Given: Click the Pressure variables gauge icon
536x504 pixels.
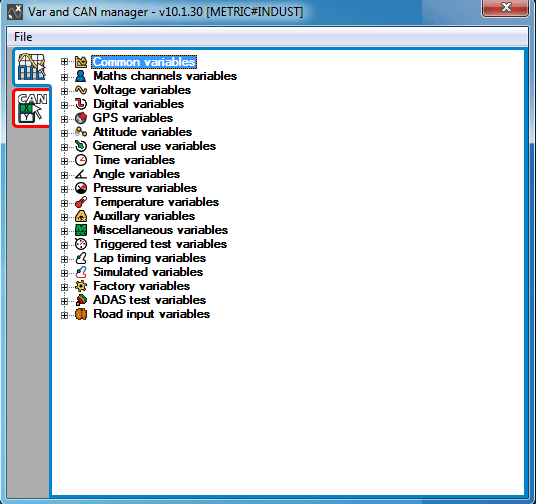Looking at the screenshot, I should coord(81,188).
